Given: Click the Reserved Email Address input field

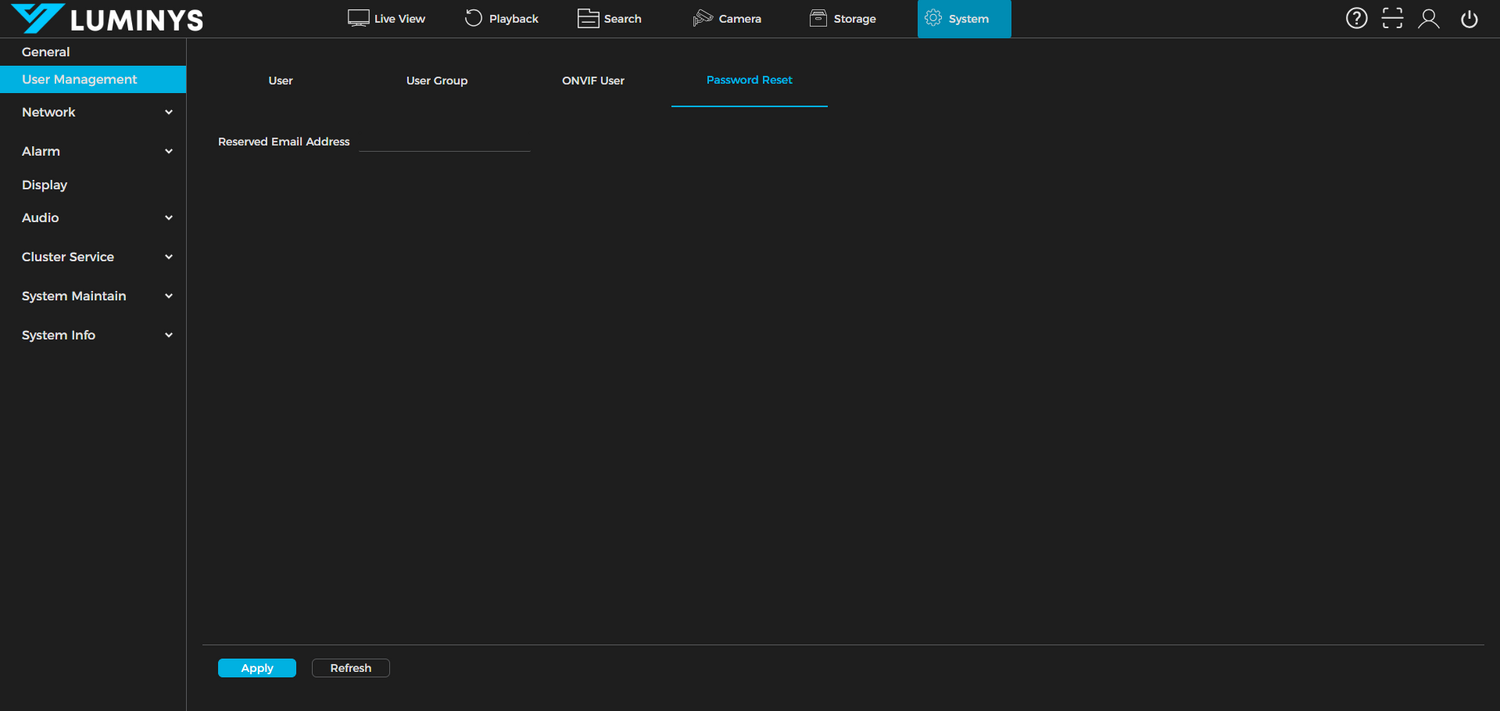Looking at the screenshot, I should coord(444,143).
